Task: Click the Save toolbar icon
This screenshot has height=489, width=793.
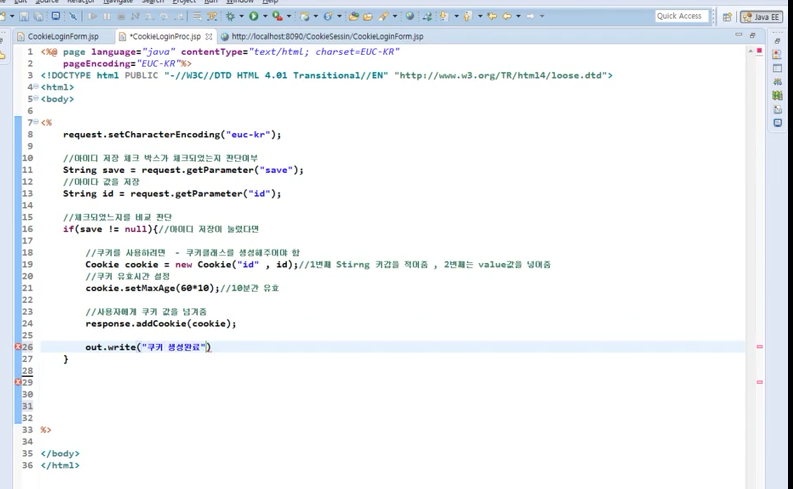Action: (x=24, y=16)
